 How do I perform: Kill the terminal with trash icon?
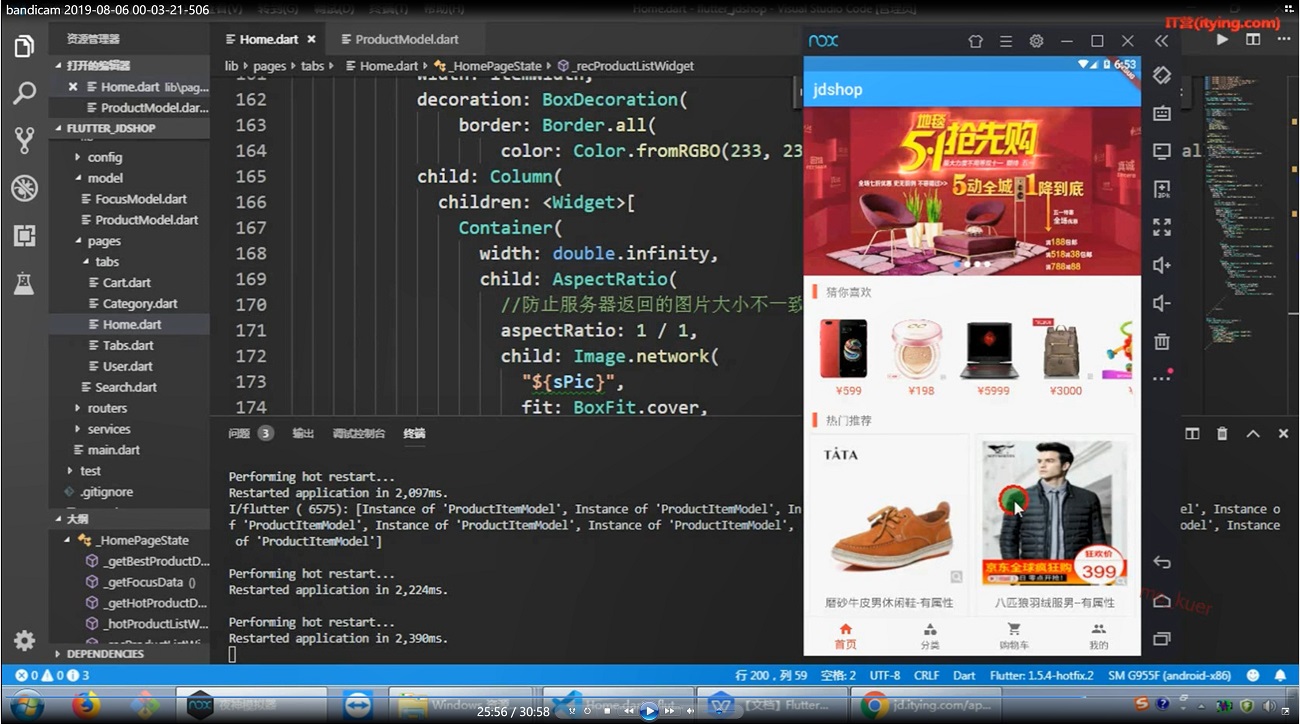click(1222, 434)
